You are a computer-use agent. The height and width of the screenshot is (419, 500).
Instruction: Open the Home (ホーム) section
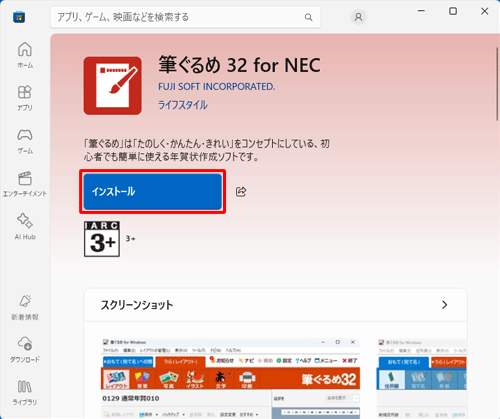coord(25,55)
